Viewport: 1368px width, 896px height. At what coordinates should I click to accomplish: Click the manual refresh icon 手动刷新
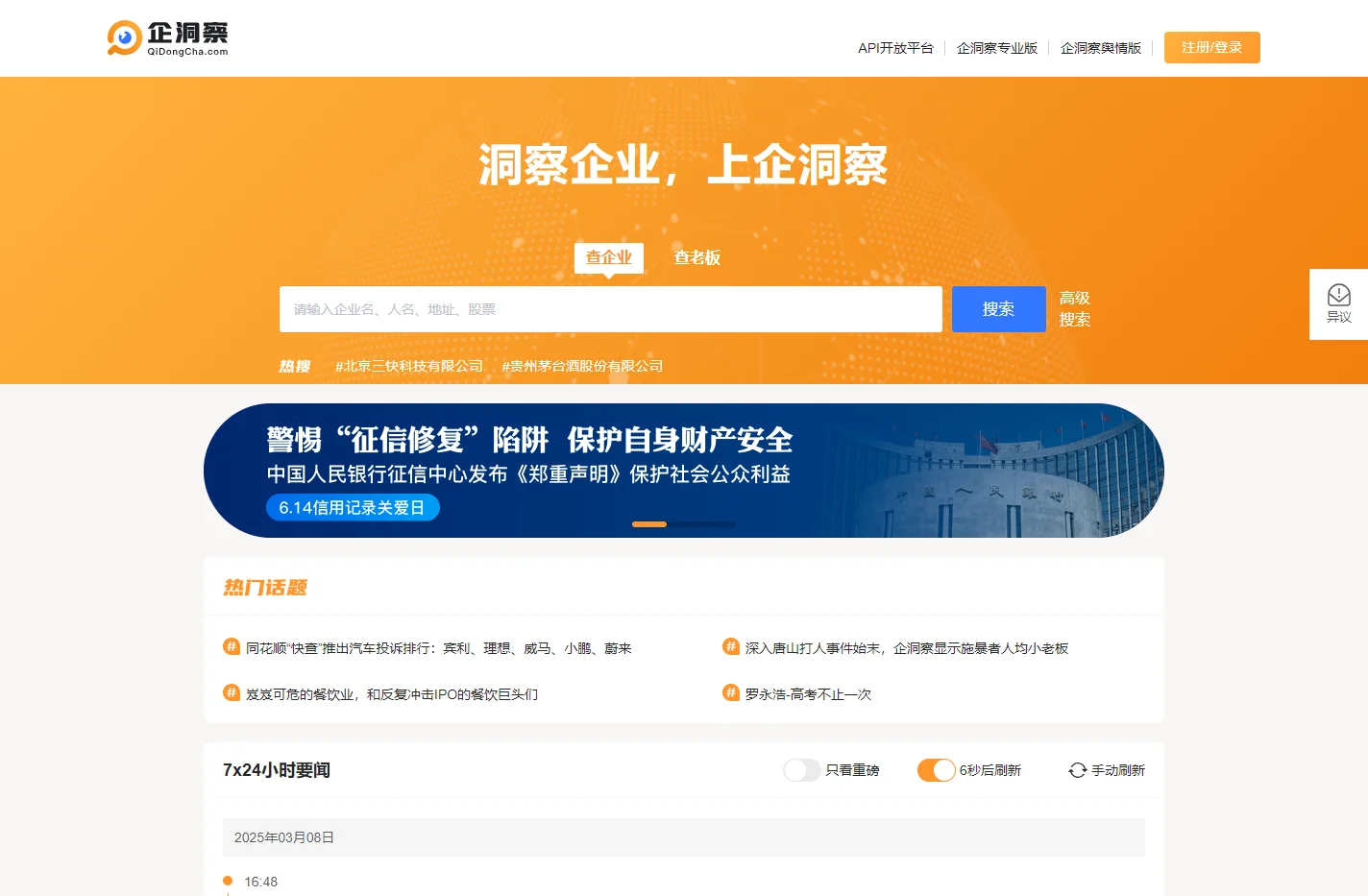[x=1078, y=770]
